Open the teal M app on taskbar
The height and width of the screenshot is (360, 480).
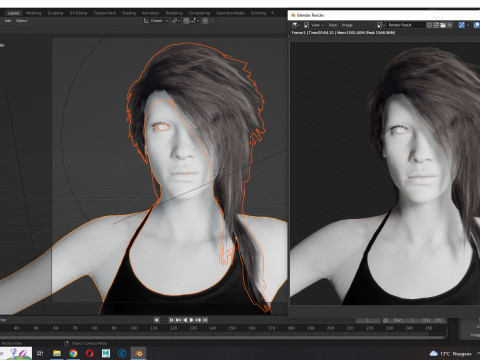(106, 353)
